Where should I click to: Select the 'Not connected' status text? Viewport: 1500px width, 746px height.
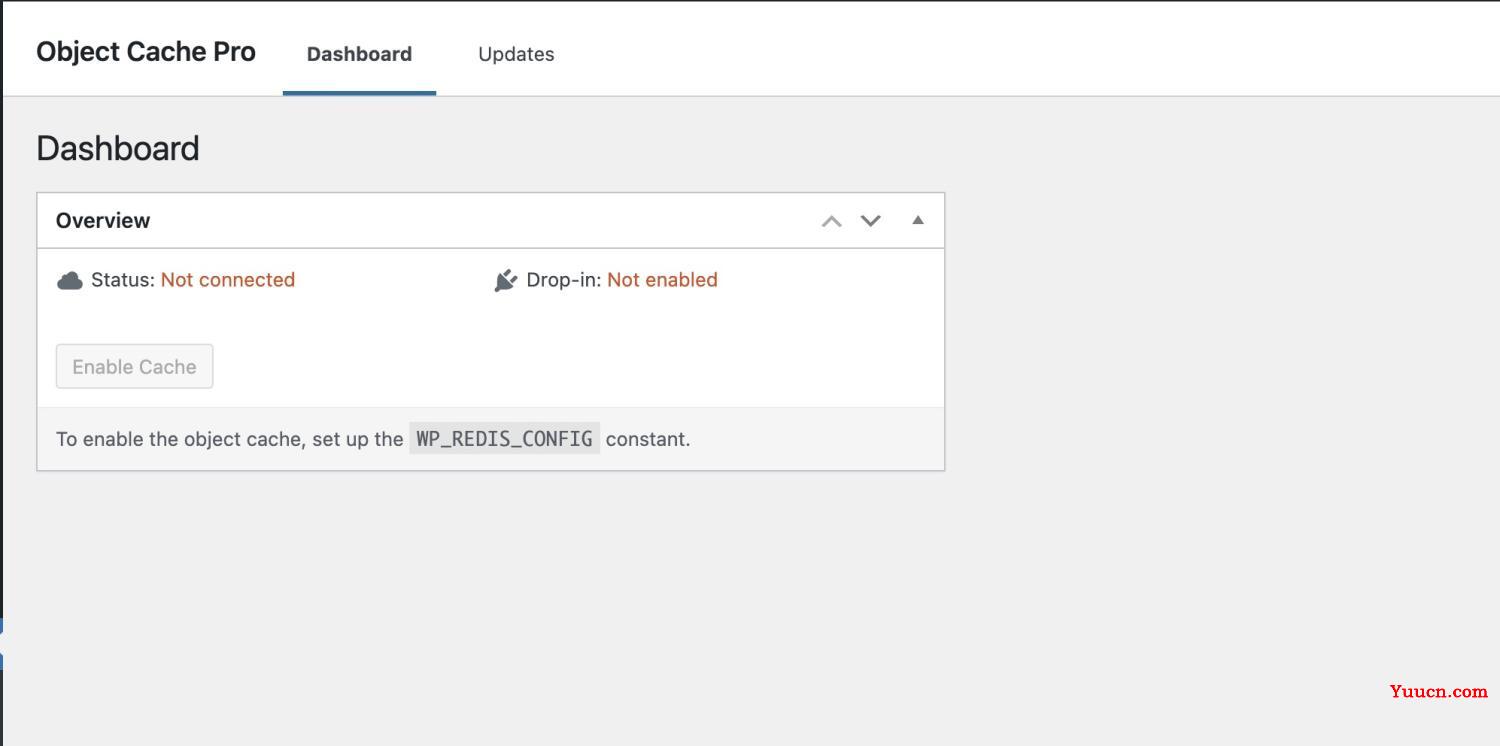tap(228, 280)
